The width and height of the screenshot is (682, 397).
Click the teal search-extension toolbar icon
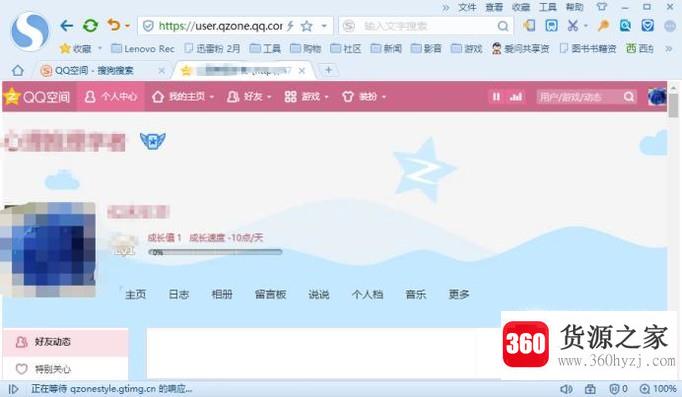[x=625, y=26]
